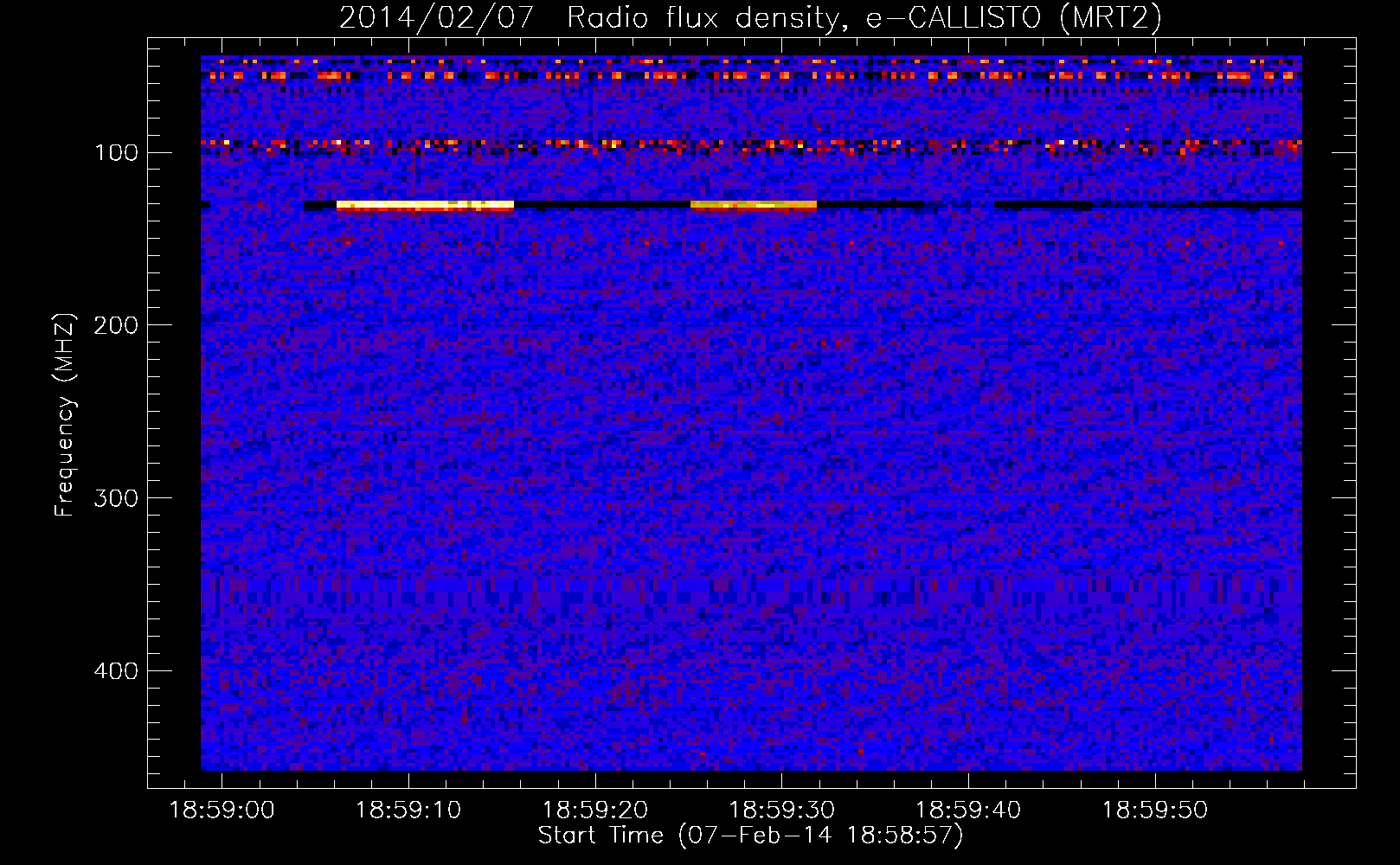Image resolution: width=1400 pixels, height=865 pixels.
Task: Click the yellow-orange burst near 18:59:30
Action: click(754, 205)
